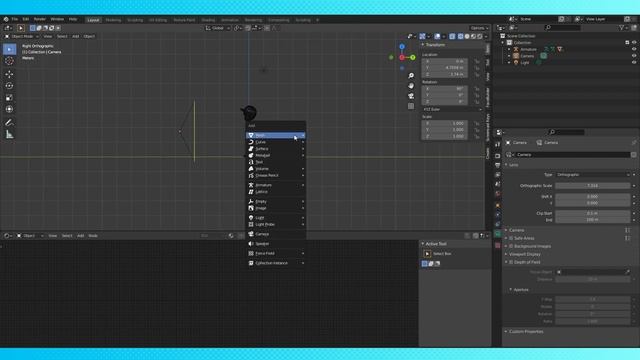The width and height of the screenshot is (640, 360).
Task: Click the Blender logo menu icon
Action: click(x=6, y=19)
